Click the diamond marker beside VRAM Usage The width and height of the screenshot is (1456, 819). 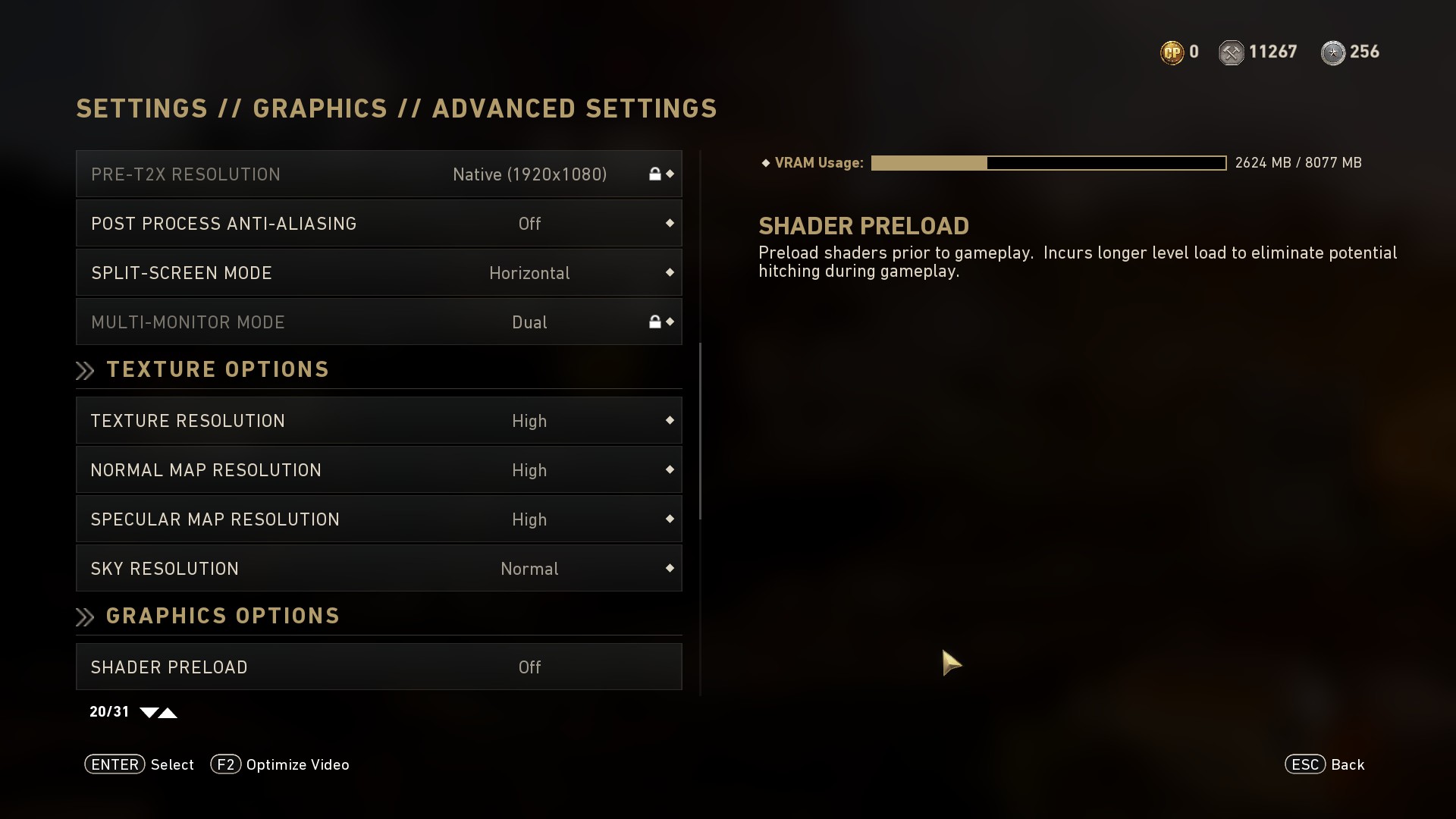coord(766,163)
